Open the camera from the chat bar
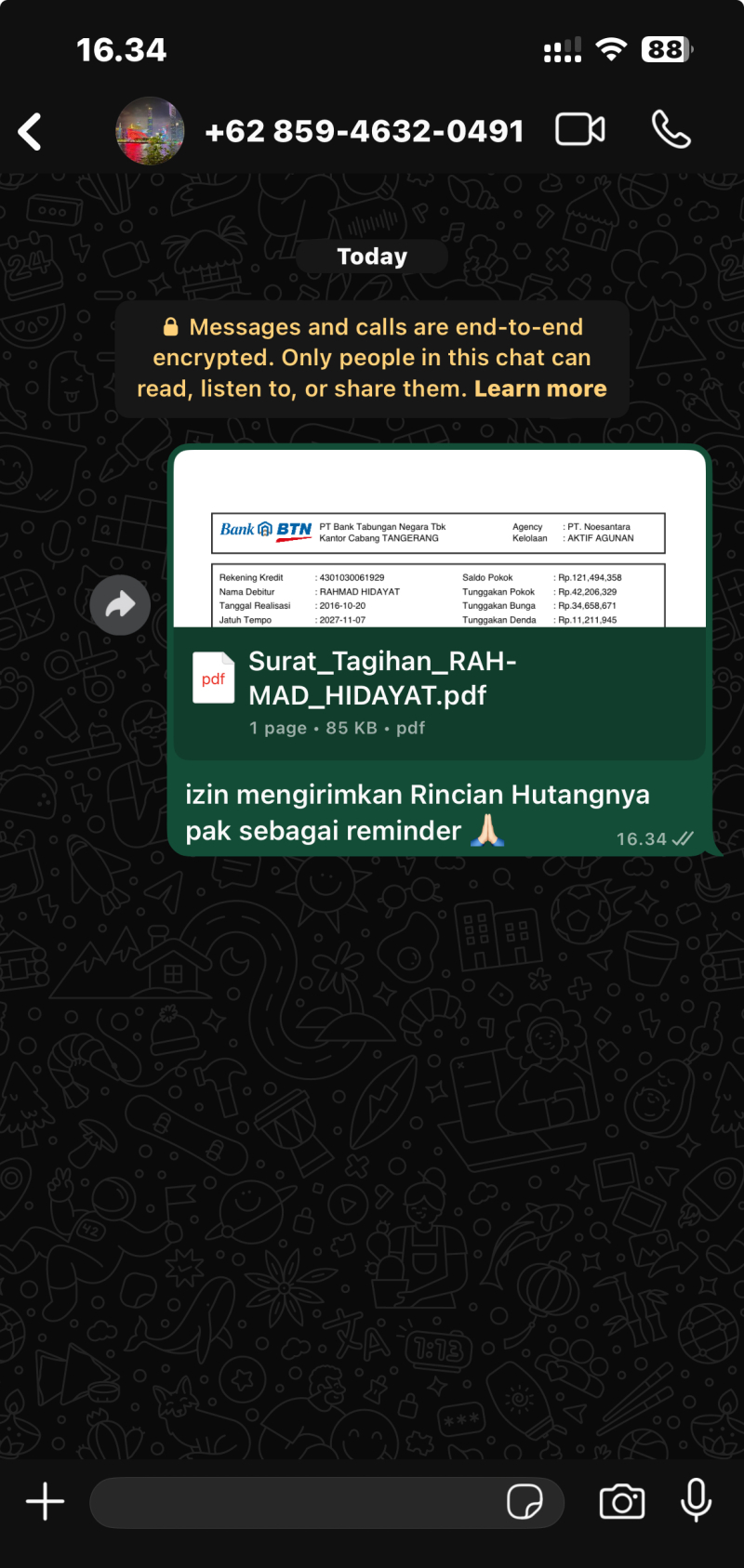Screen dimensions: 744x1568 coord(622,1501)
